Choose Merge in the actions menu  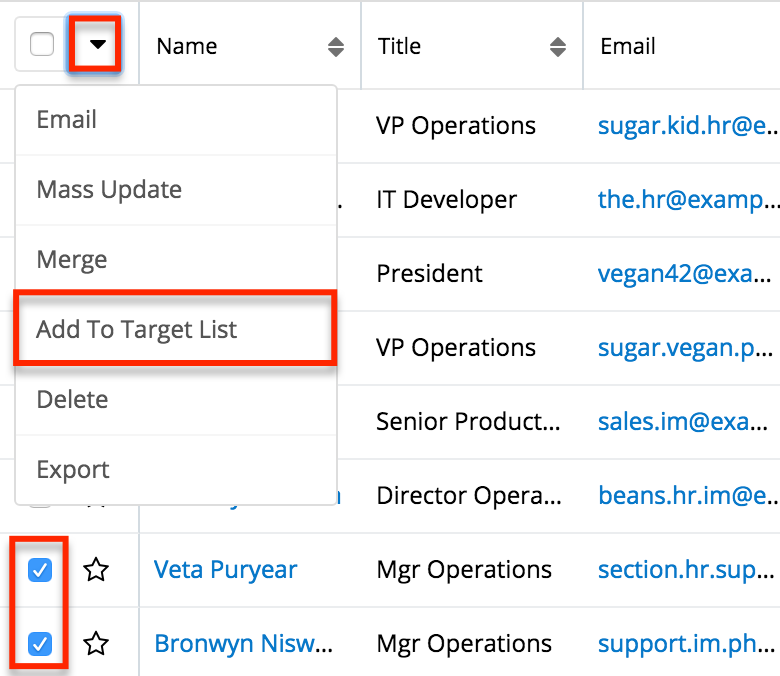(x=72, y=260)
